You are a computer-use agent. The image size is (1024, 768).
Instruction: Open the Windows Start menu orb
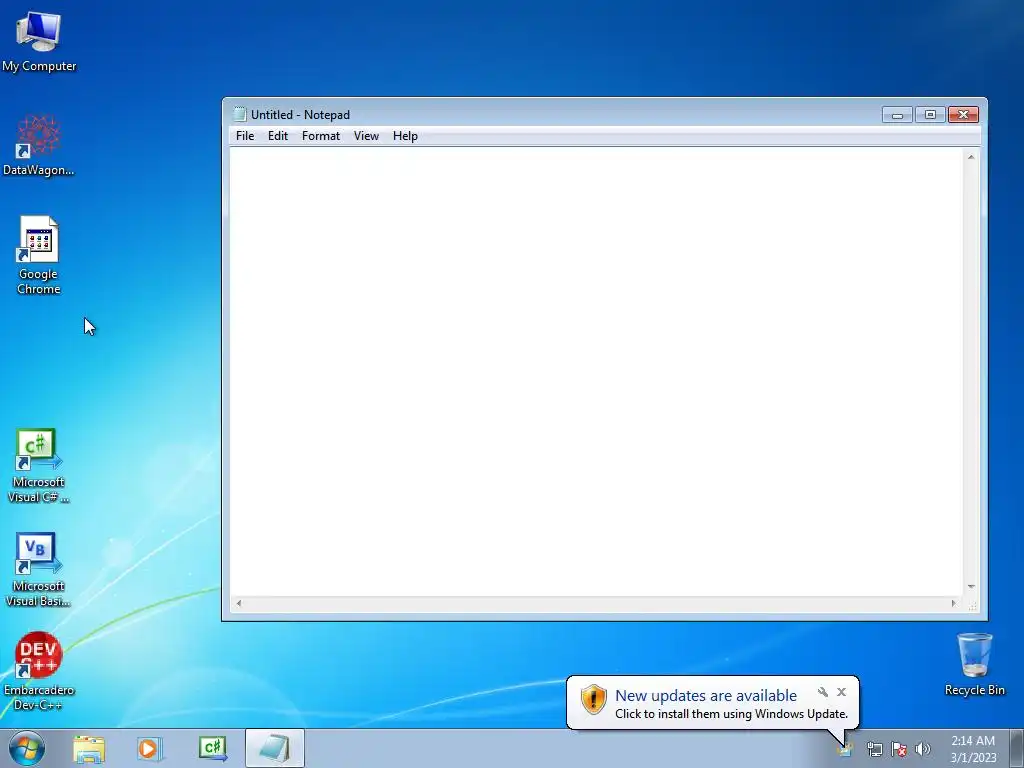click(x=27, y=748)
